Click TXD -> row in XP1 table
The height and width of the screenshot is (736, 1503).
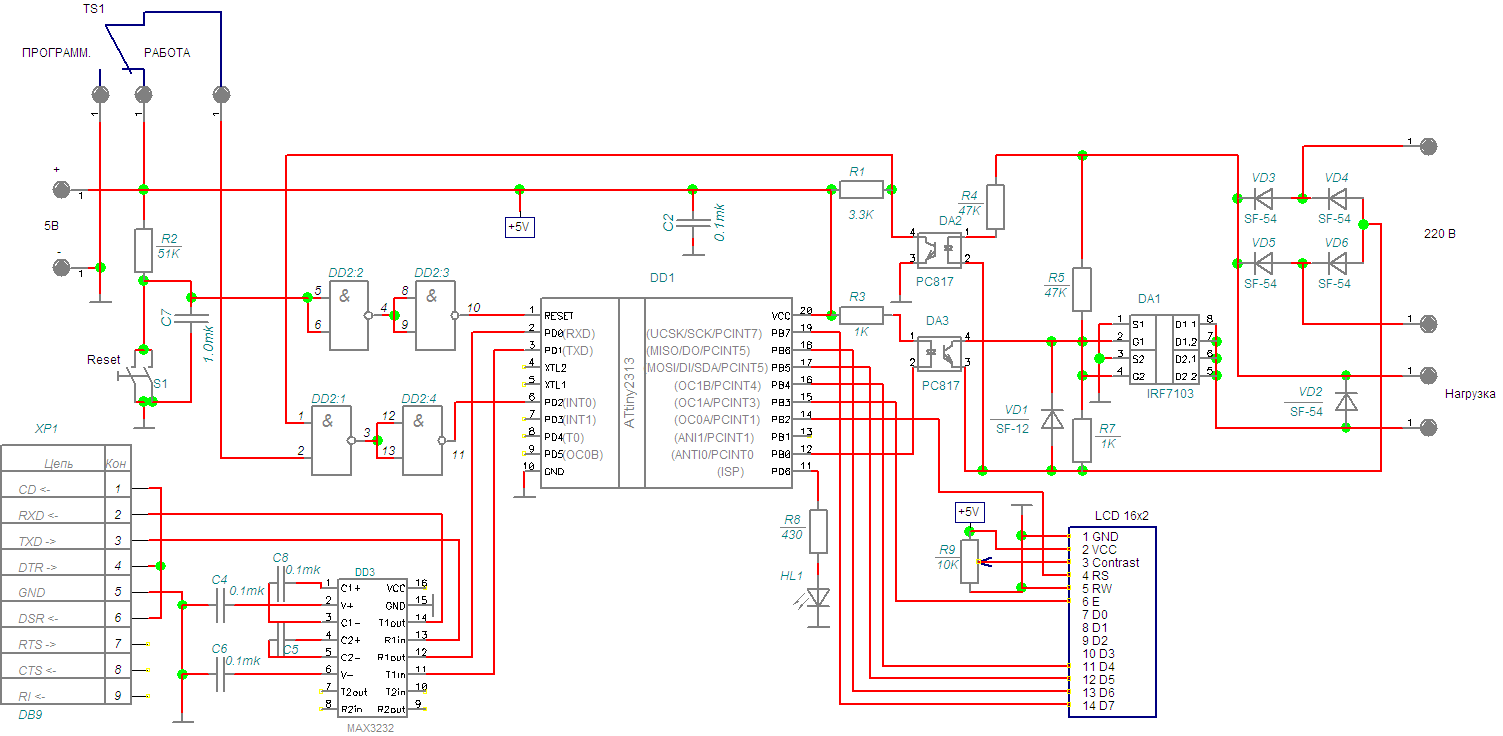[x=67, y=541]
